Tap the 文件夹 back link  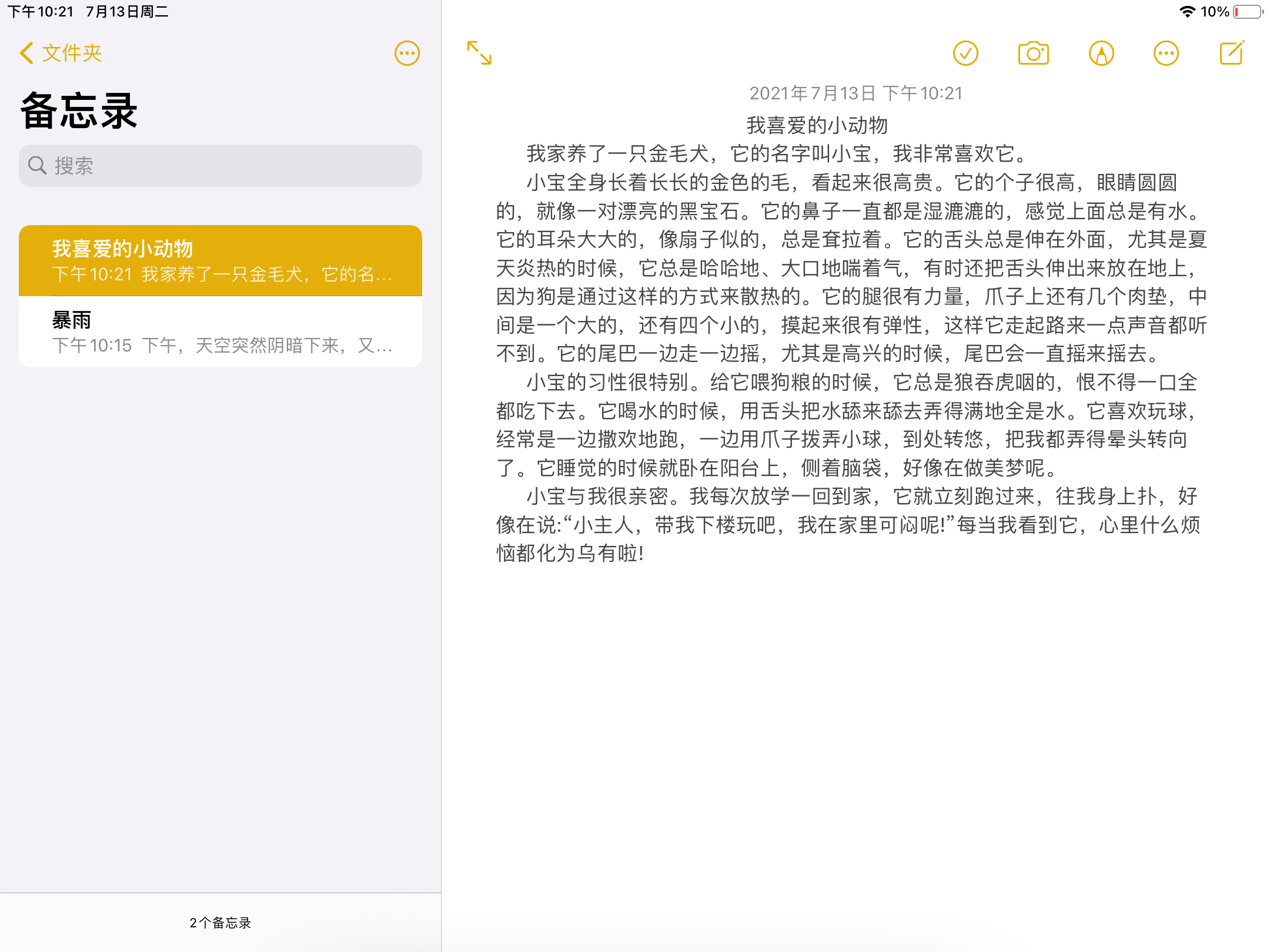72,53
